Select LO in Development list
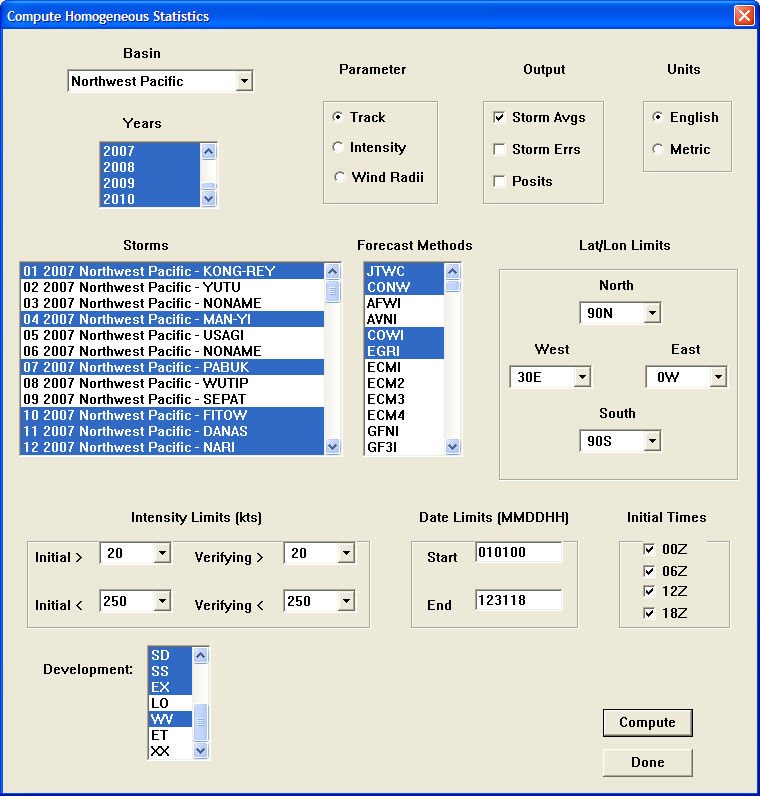760x796 pixels. click(x=171, y=703)
